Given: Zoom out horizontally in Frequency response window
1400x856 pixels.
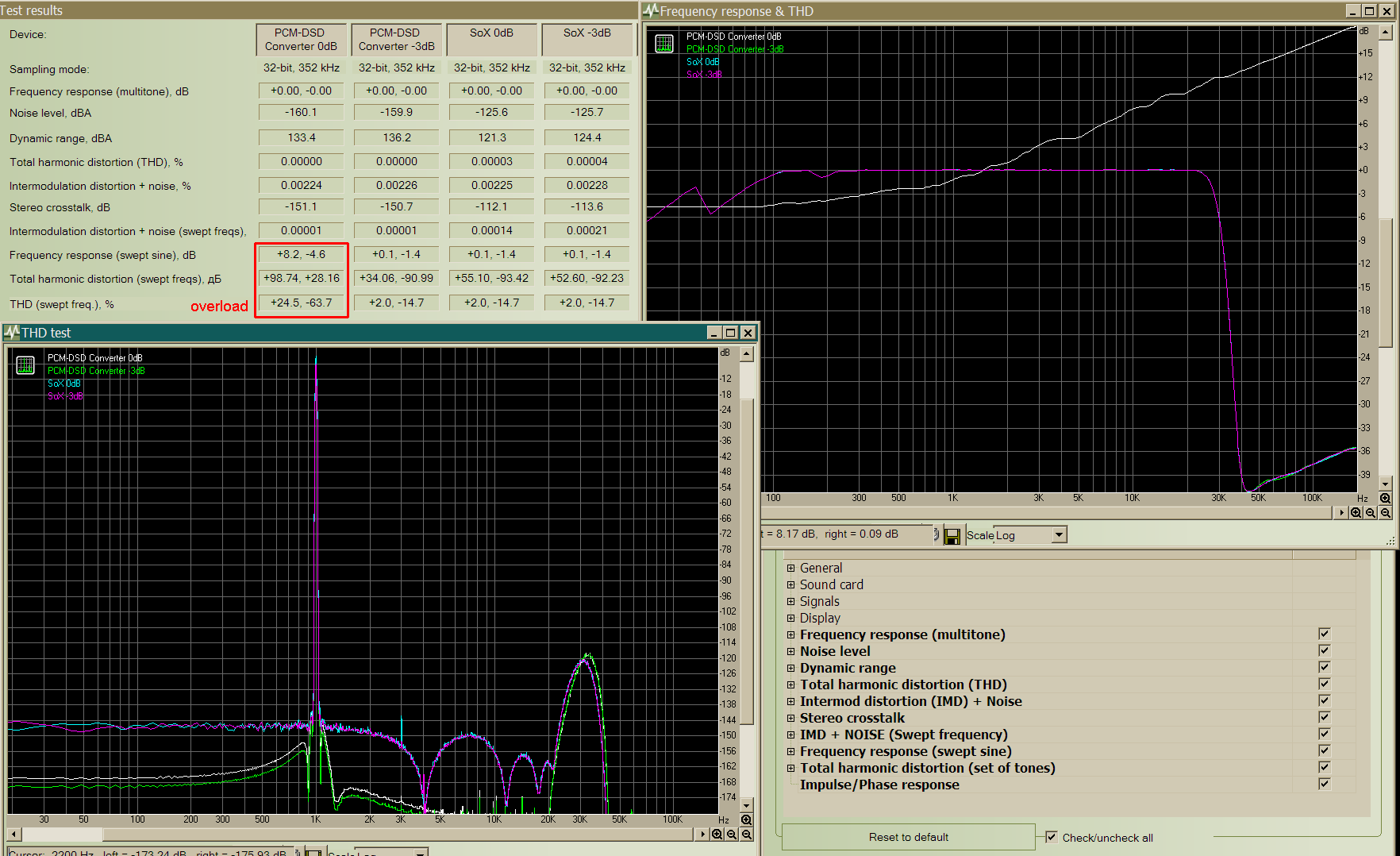Looking at the screenshot, I should pos(1371,513).
